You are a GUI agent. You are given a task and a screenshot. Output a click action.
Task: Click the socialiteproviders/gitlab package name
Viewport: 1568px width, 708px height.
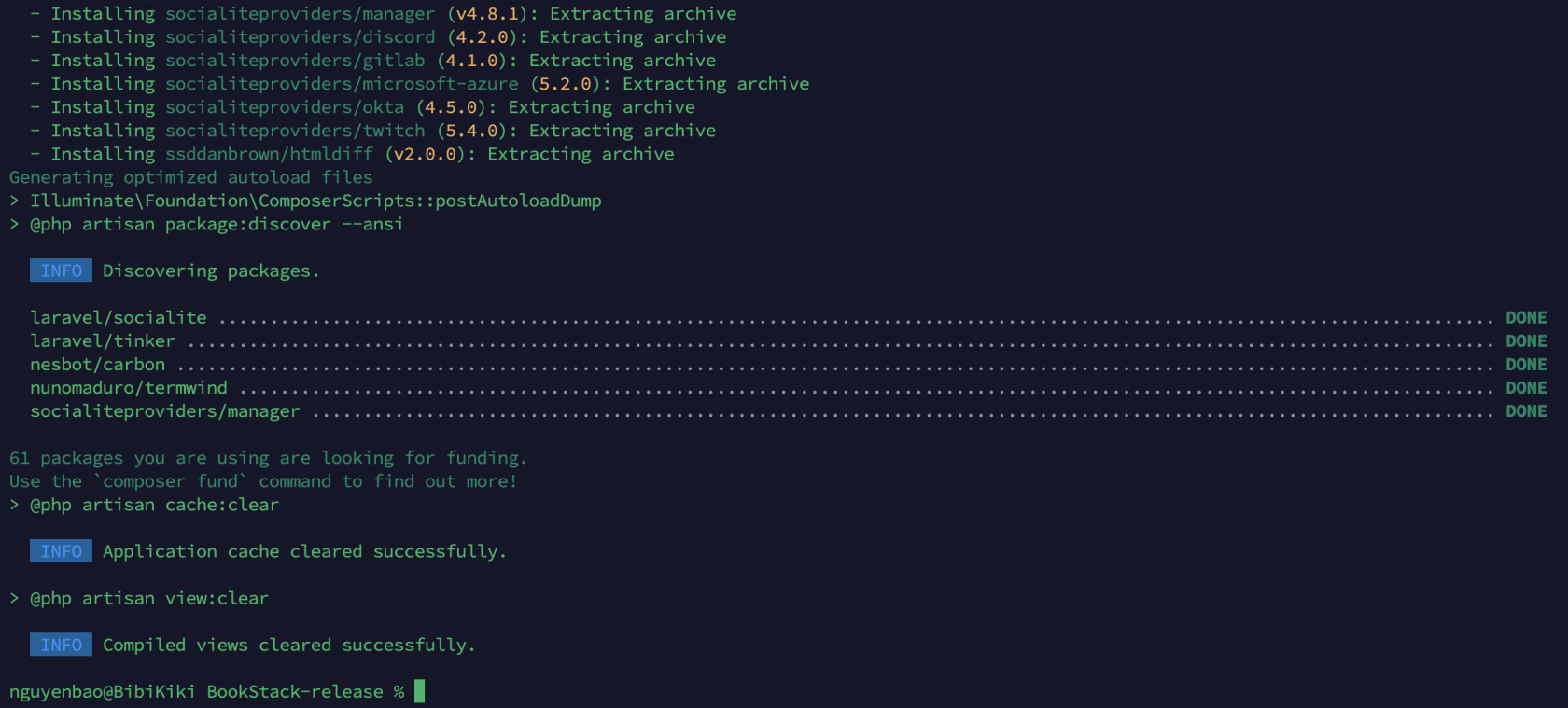(x=295, y=61)
